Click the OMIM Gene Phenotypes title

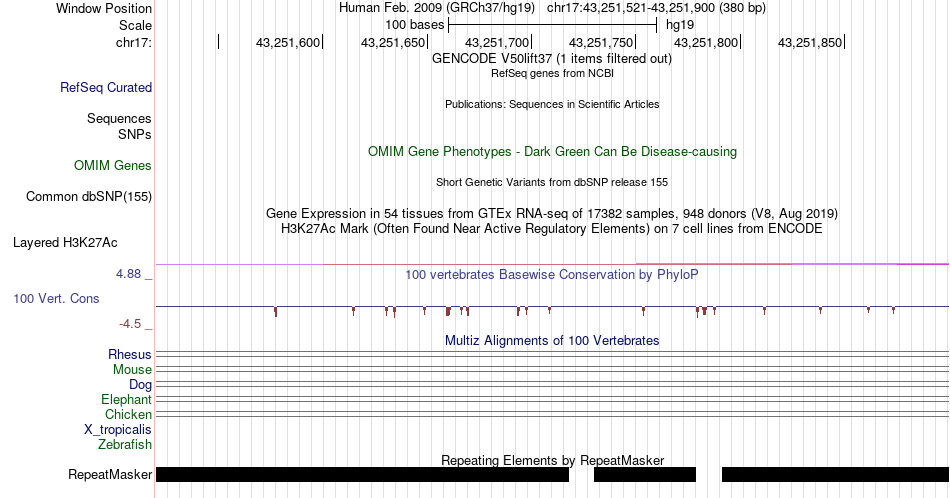coord(553,151)
